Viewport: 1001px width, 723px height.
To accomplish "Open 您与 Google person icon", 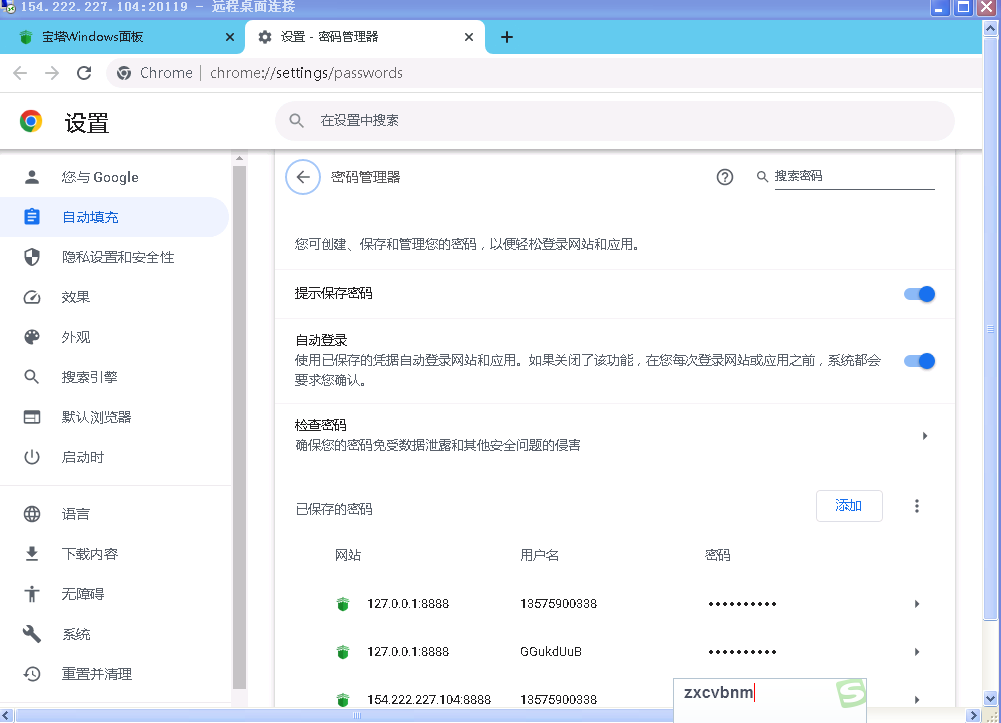I will click(32, 177).
